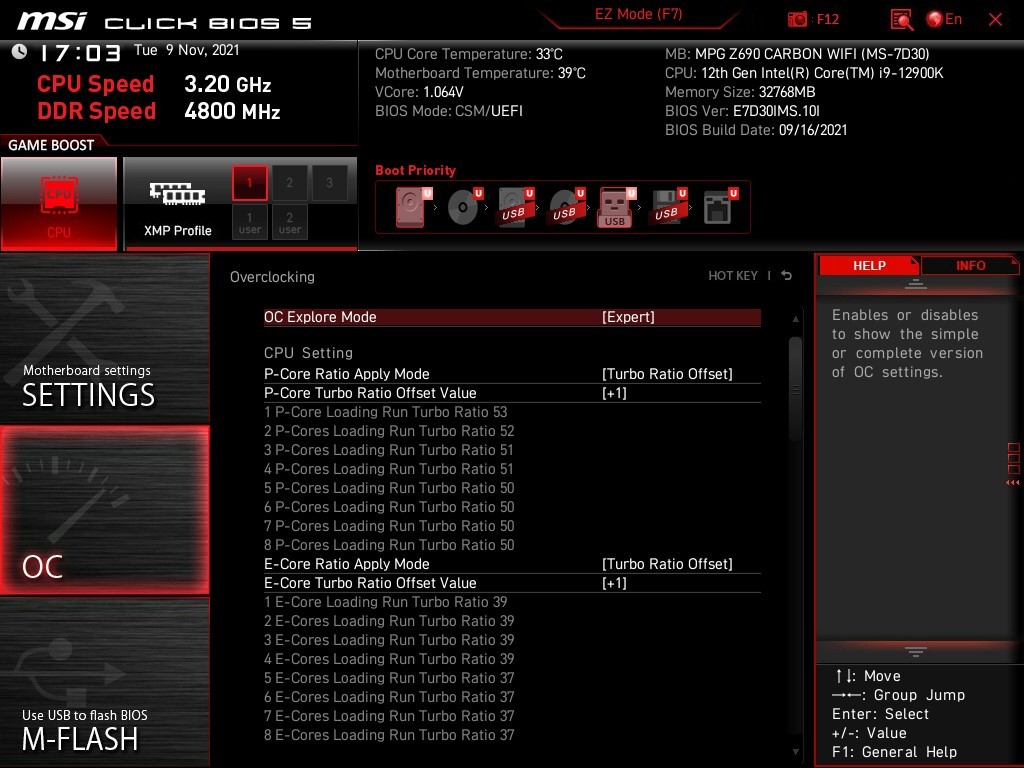This screenshot has height=768, width=1024.
Task: Click the USB key boot device icon
Action: [615, 207]
